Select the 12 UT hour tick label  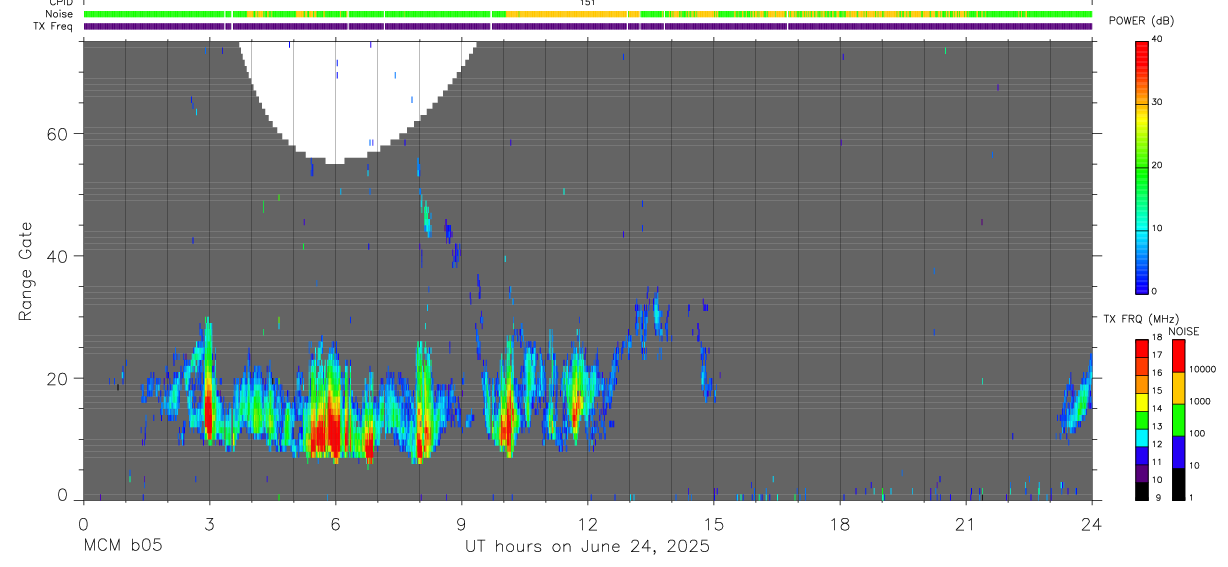[x=587, y=524]
